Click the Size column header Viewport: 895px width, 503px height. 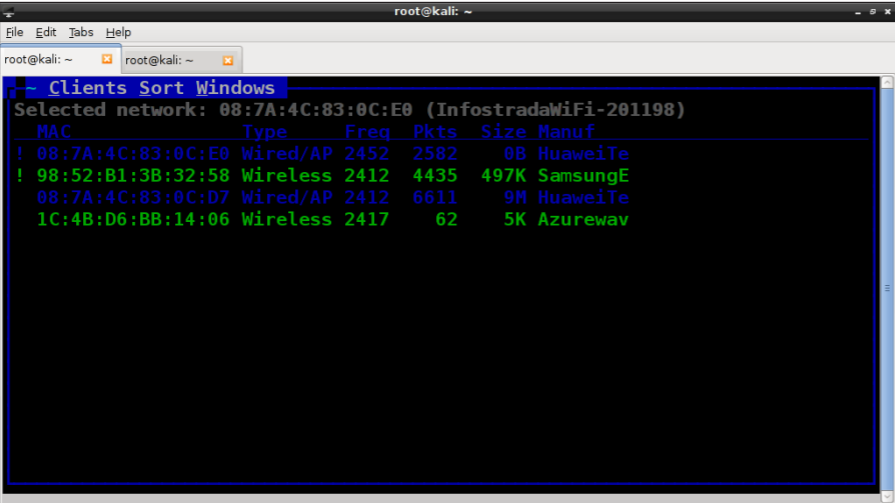[x=503, y=132]
